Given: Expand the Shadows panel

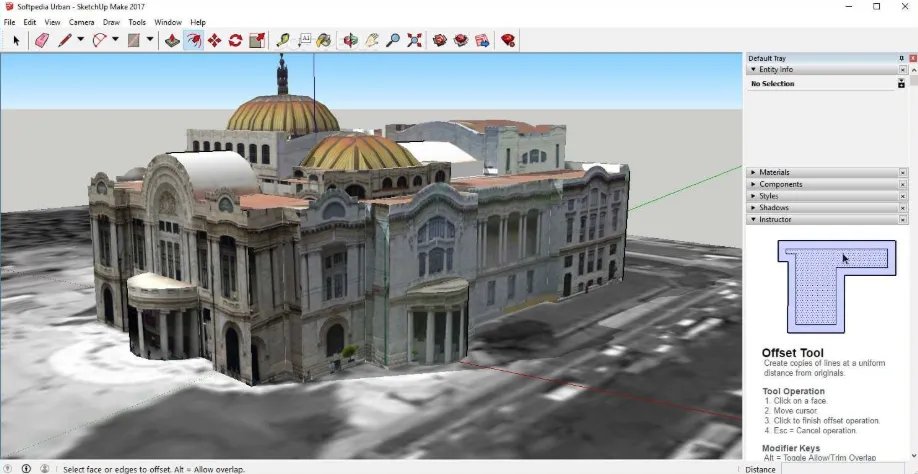Looking at the screenshot, I should tap(753, 208).
